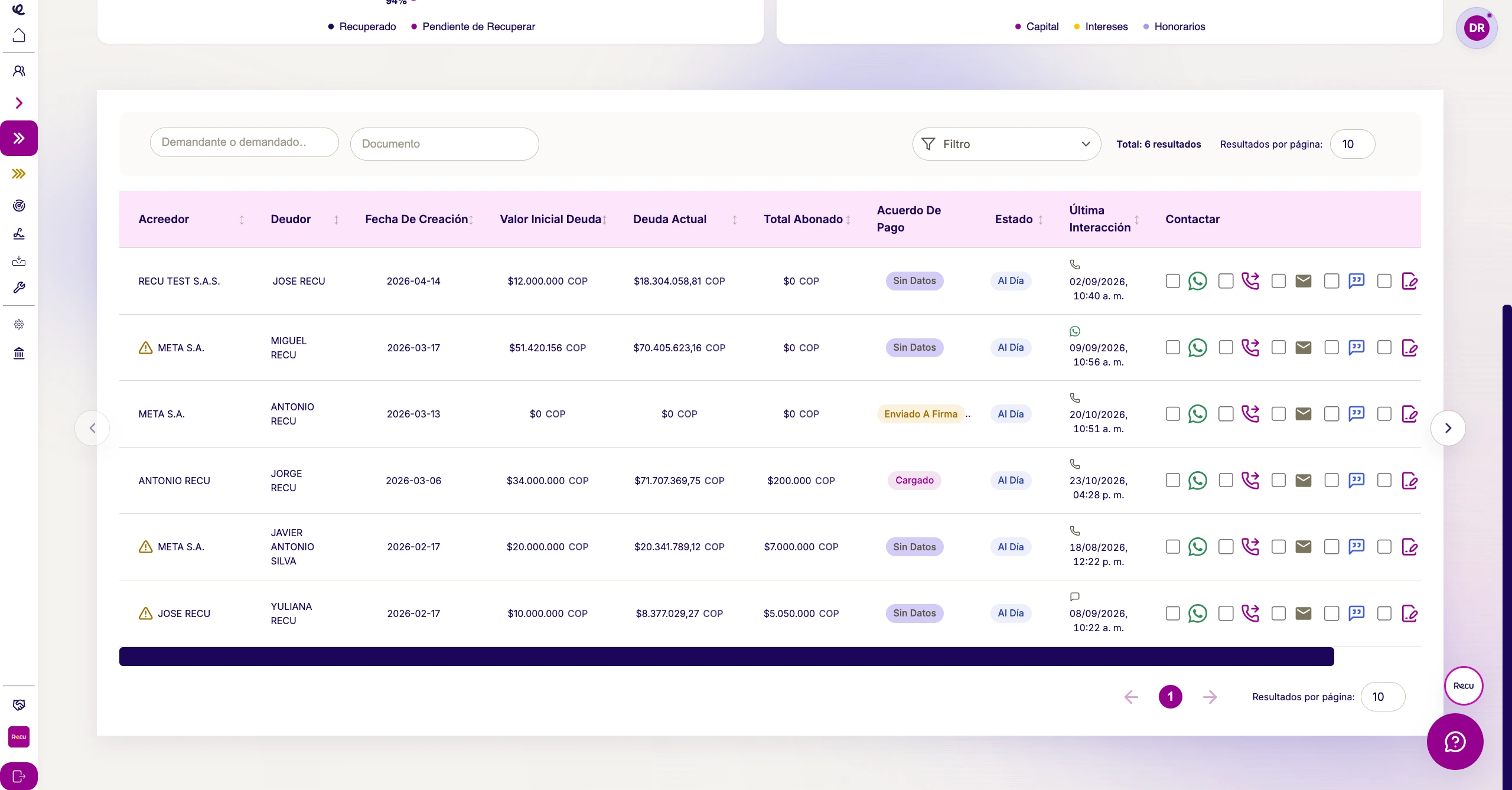Click call icon for MIGUEL RECU row
This screenshot has width=1512, height=790.
(1250, 348)
